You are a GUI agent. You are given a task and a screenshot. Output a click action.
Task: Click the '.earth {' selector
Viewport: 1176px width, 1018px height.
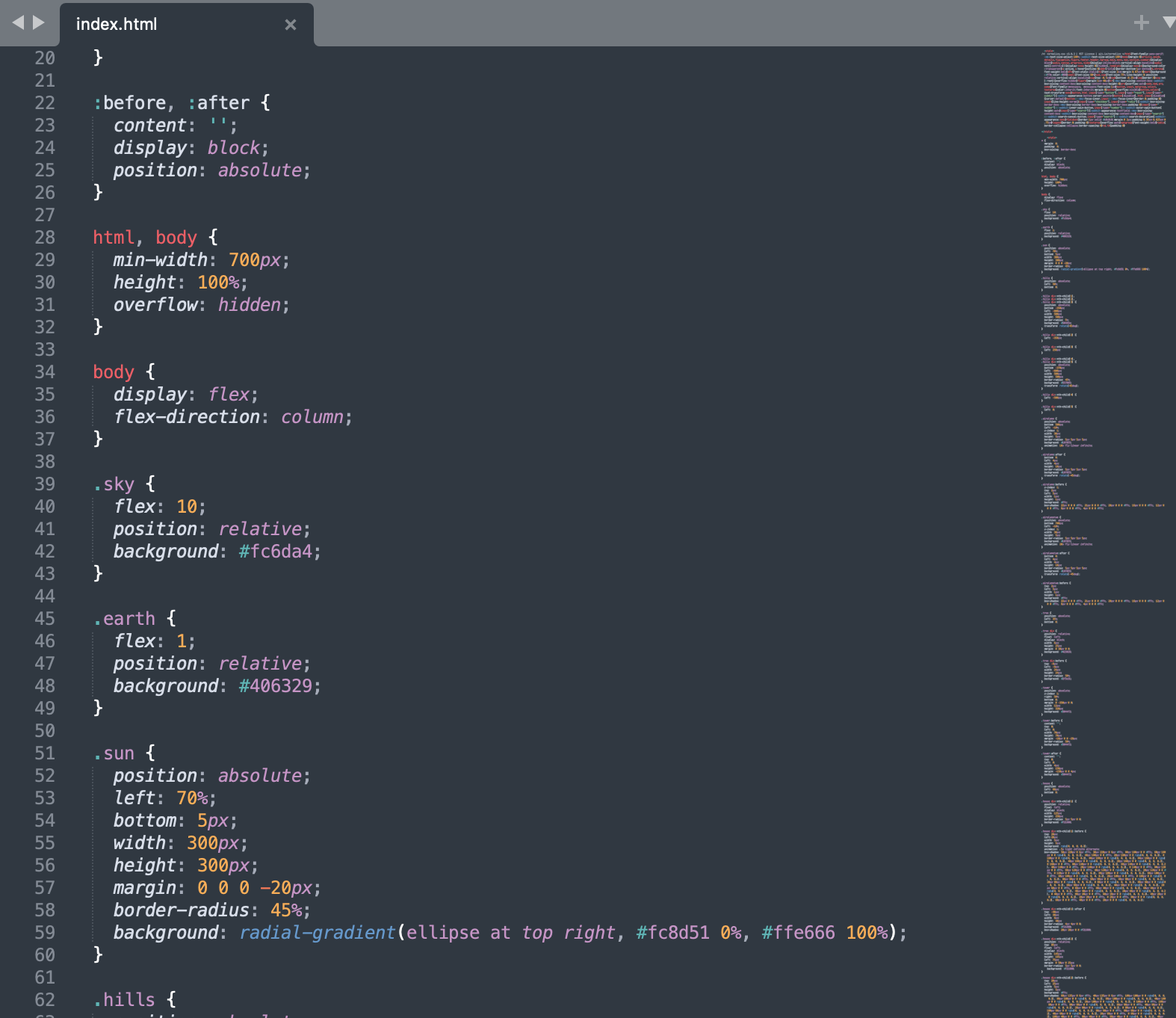click(134, 619)
